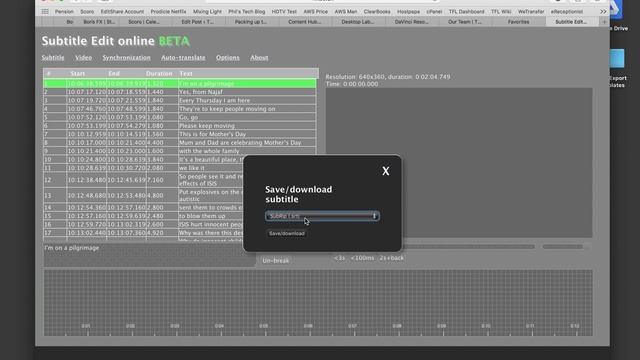This screenshot has width=640, height=360.
Task: Open the Synchronization menu
Action: [x=127, y=58]
